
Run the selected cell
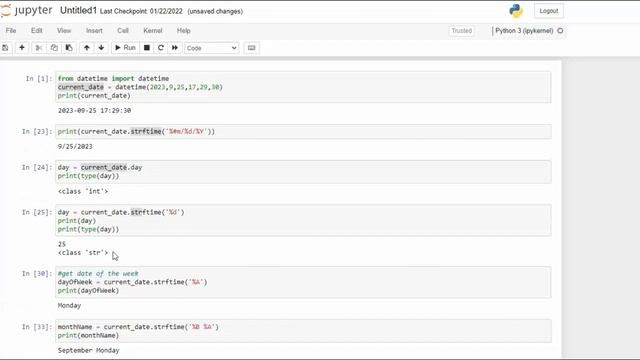(125, 48)
